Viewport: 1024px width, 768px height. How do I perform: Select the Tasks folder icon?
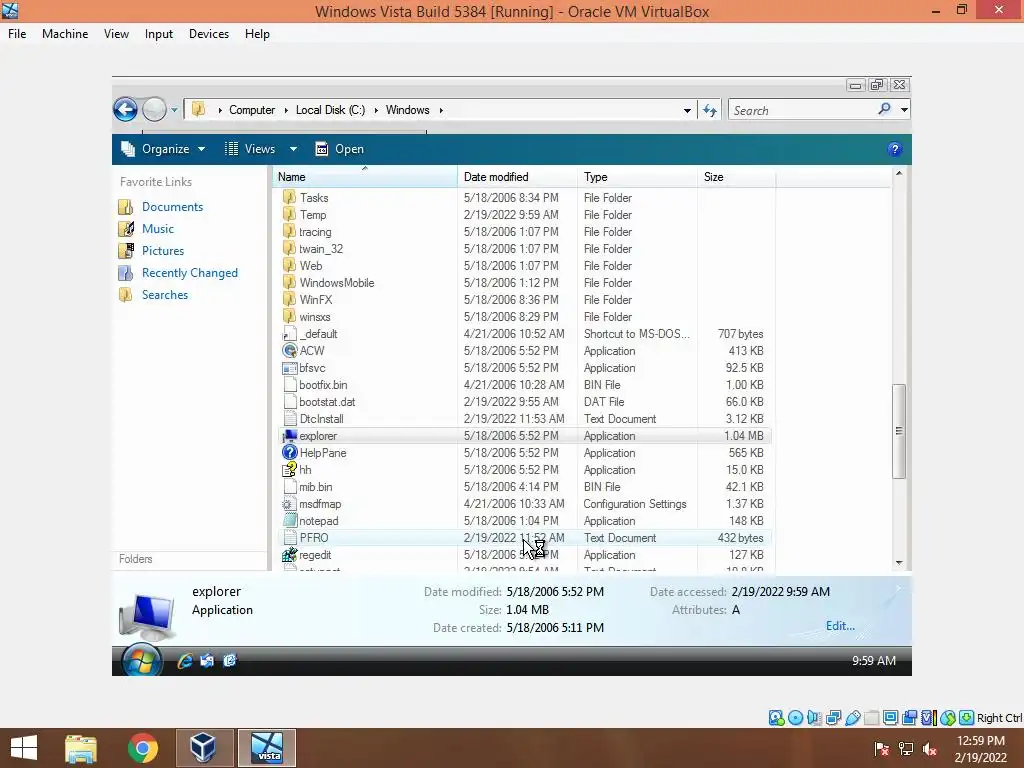tap(289, 197)
